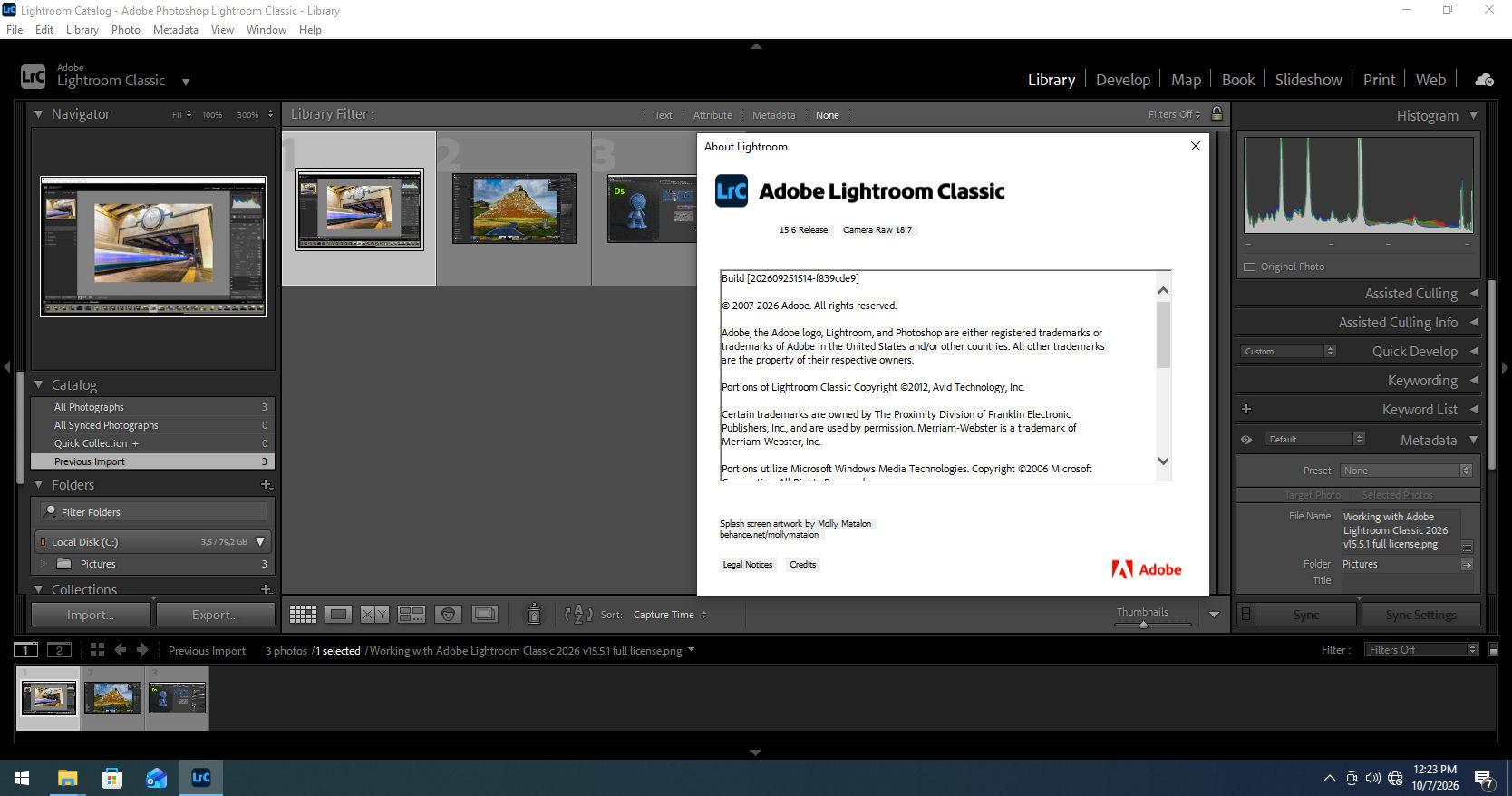Screen dimensions: 1512x796
Task: Open the Slideshow module
Action: pyautogui.click(x=1308, y=80)
